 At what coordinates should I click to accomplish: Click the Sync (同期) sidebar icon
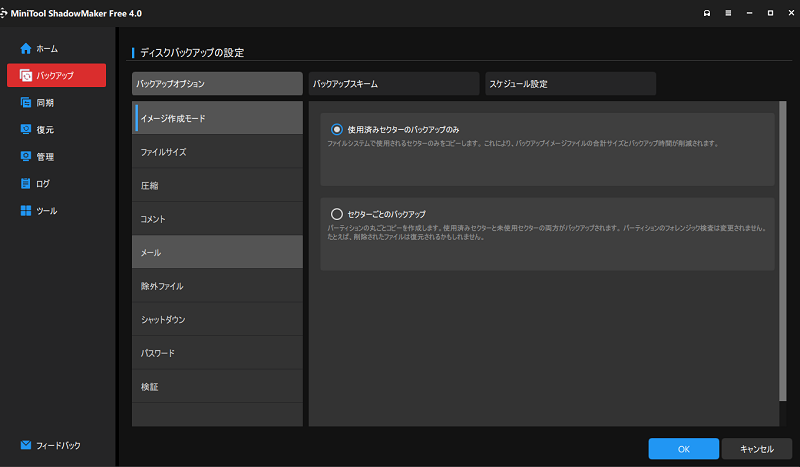(x=26, y=103)
